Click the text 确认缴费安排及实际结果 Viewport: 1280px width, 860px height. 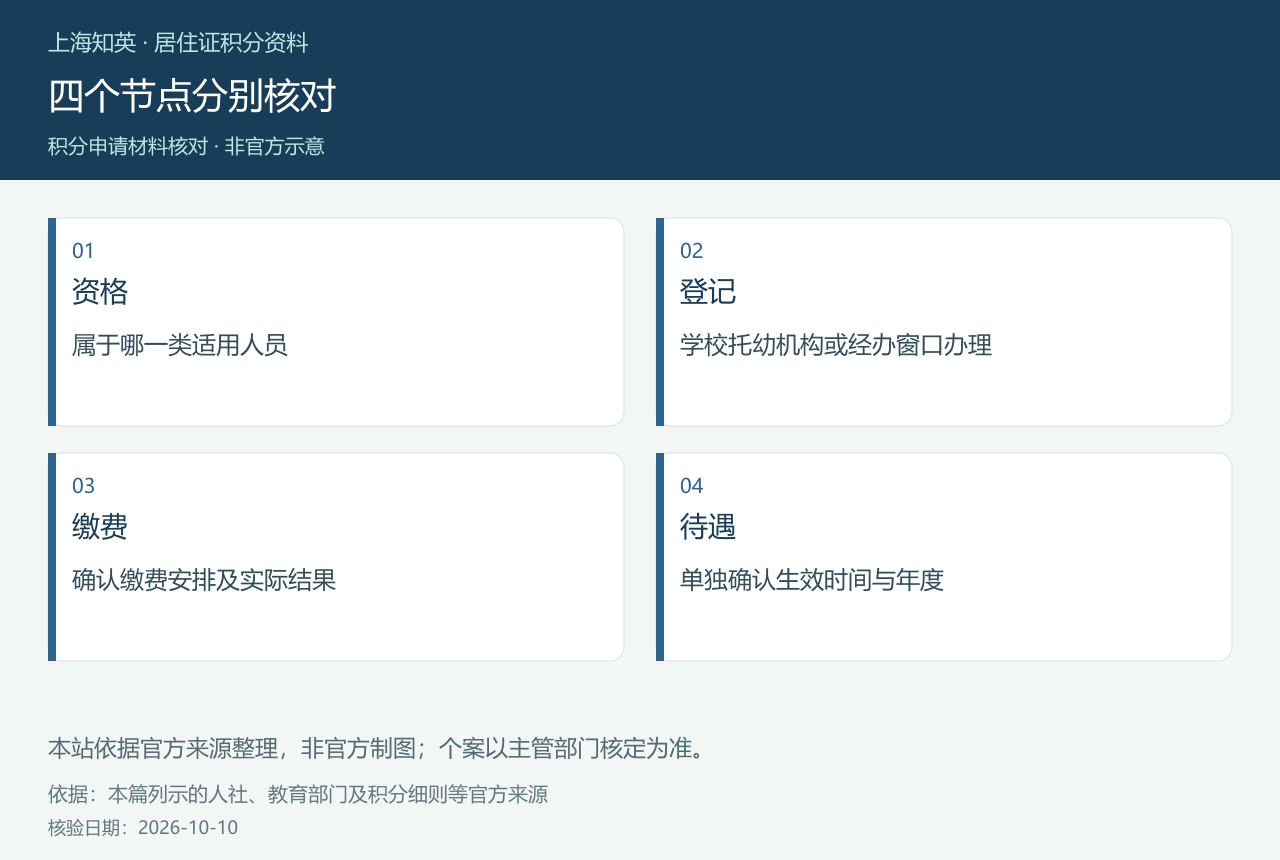pos(204,581)
